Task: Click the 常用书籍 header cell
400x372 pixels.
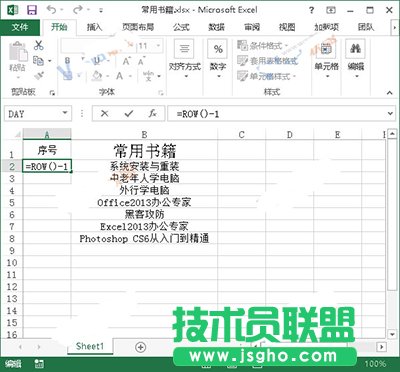Action: coord(144,151)
